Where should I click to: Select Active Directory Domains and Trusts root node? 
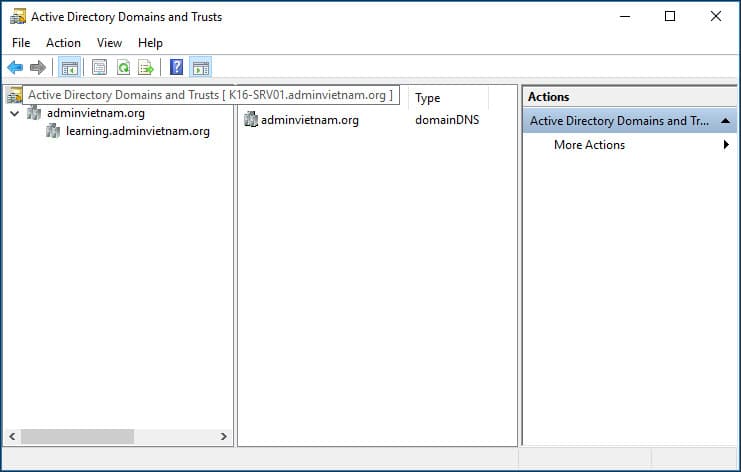(210, 95)
